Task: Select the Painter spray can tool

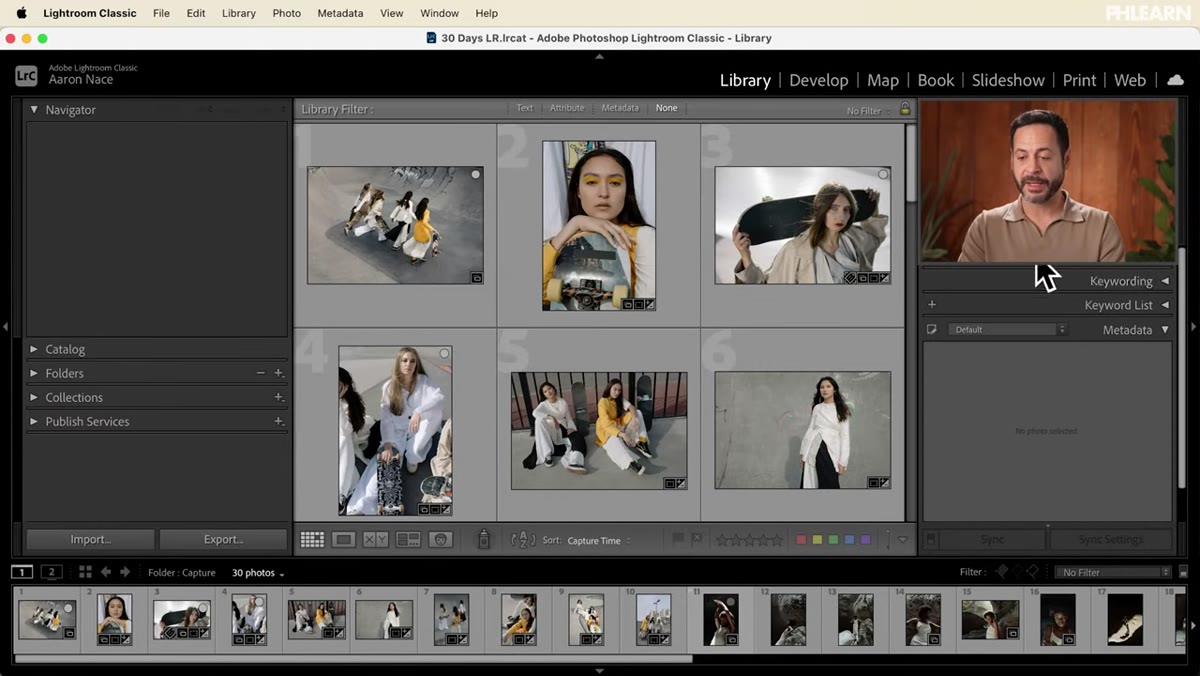Action: point(484,540)
